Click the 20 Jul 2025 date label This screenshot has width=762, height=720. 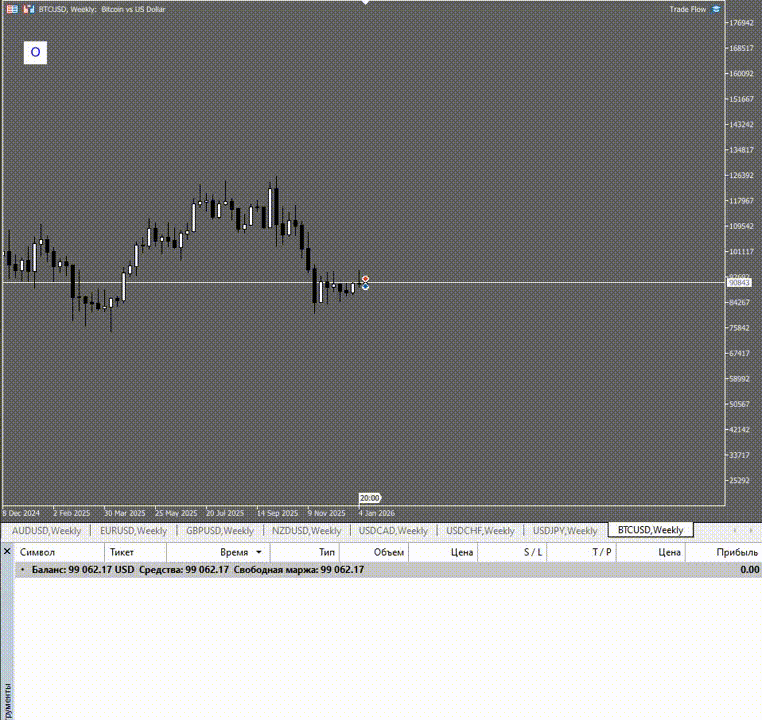tap(225, 513)
